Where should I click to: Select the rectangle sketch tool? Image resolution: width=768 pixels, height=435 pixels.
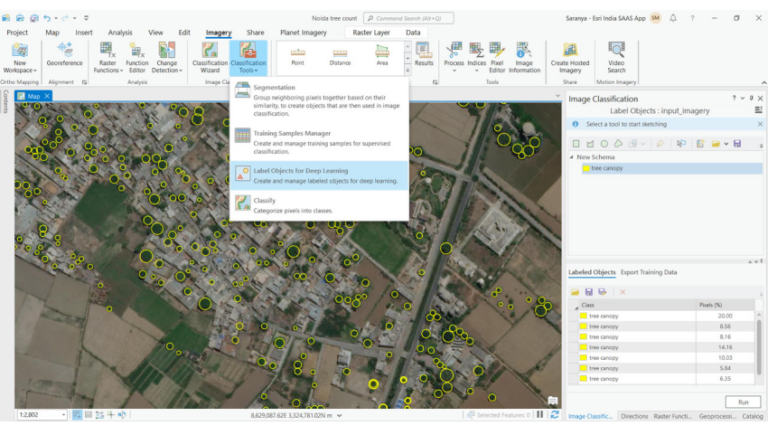(576, 144)
